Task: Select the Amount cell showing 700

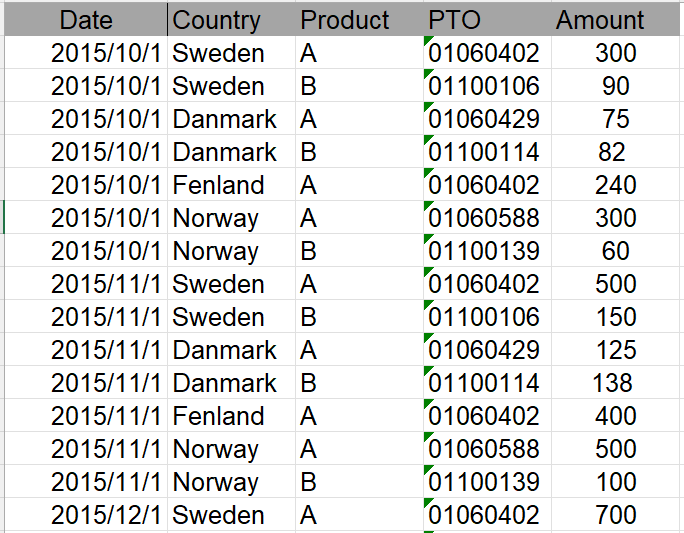Action: (x=616, y=515)
